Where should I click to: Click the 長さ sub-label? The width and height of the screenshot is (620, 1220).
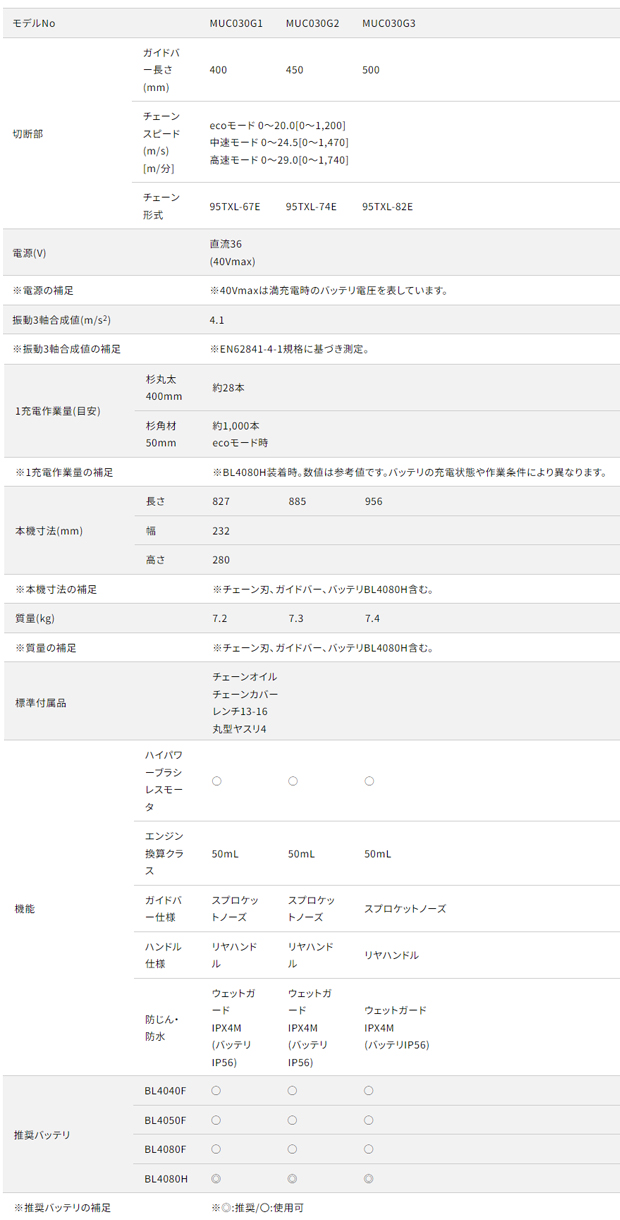(x=155, y=501)
